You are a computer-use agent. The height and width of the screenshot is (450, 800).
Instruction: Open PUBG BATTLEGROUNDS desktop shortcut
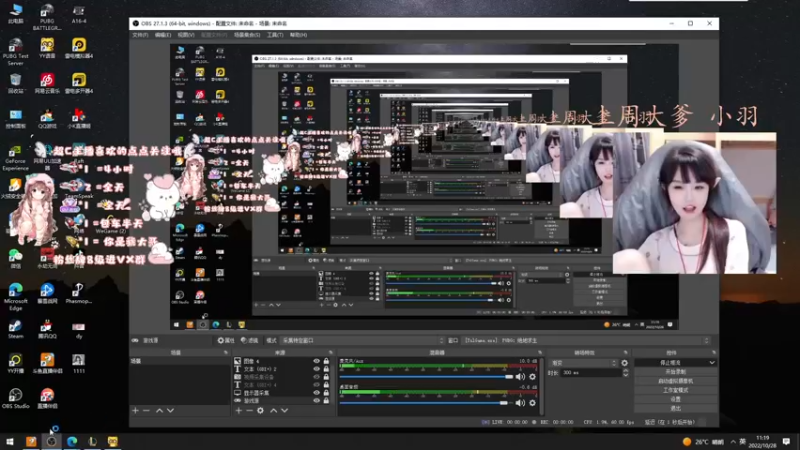pyautogui.click(x=47, y=17)
